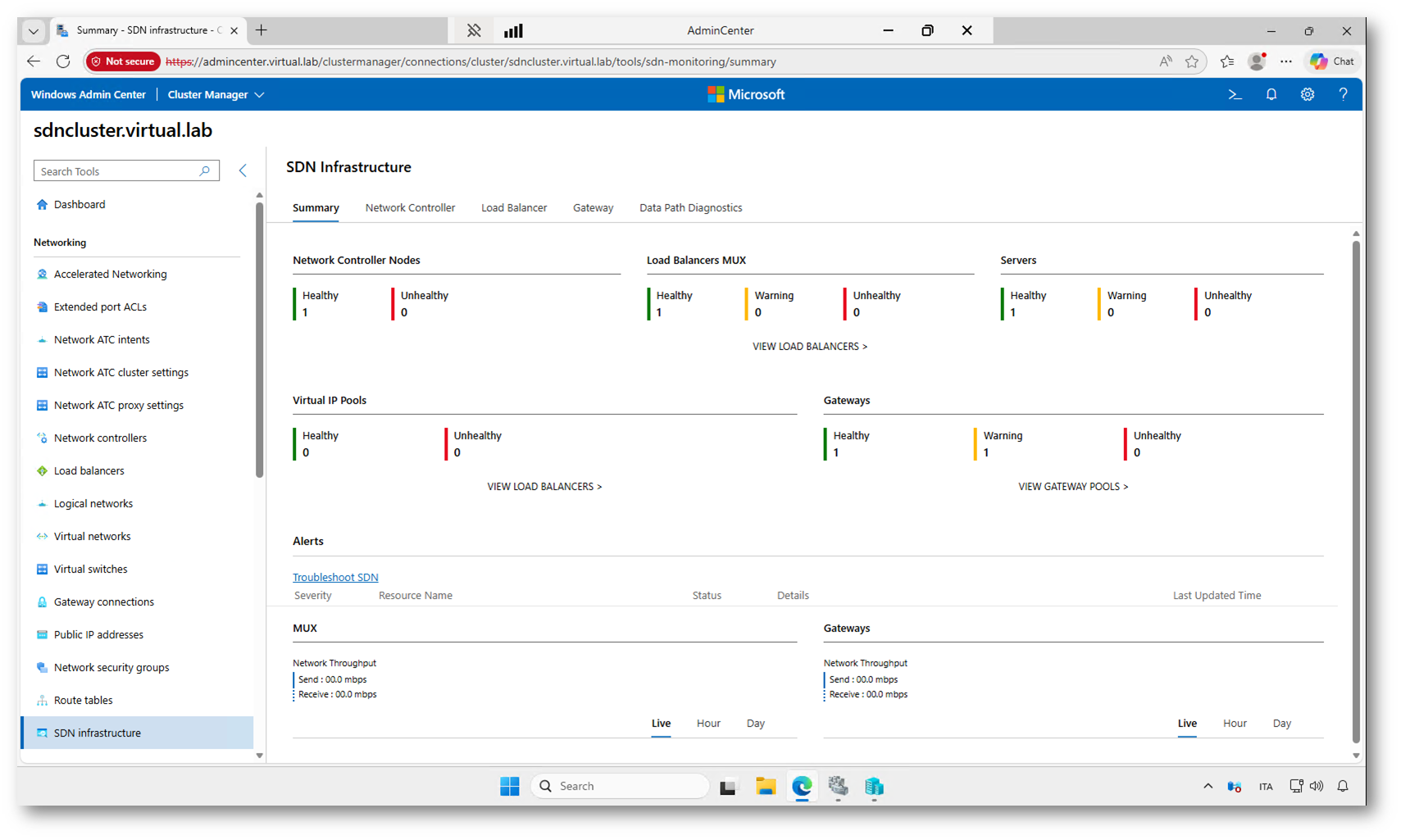Add page to favorites star icon
Screen dimensions: 1401x840
1191,61
